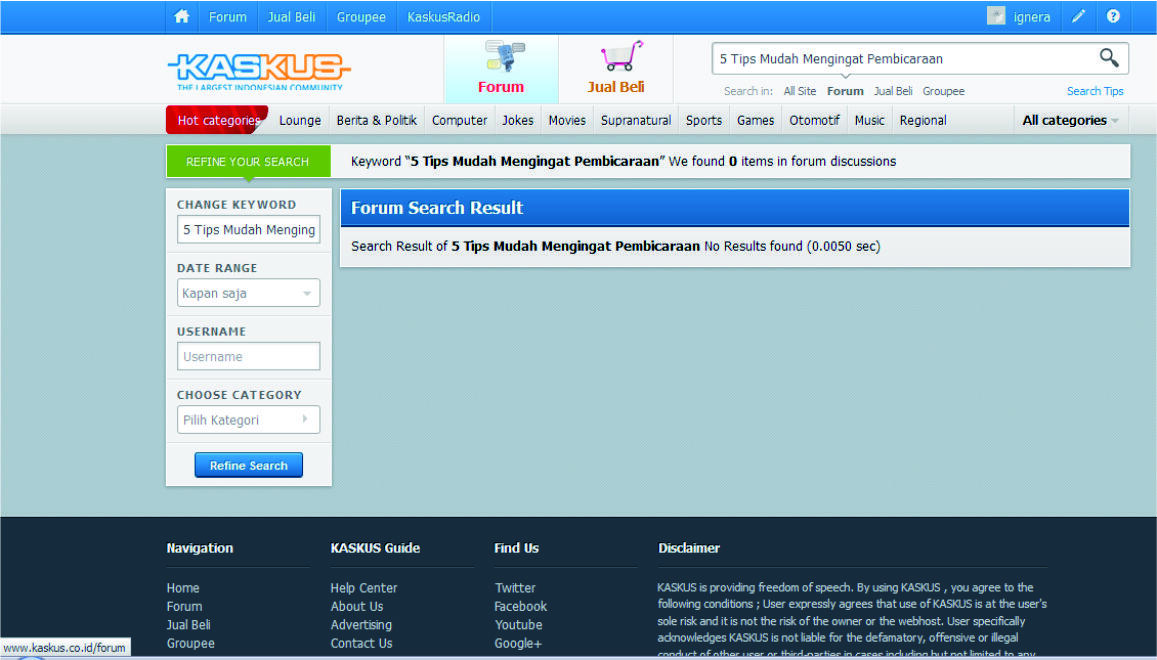Click the Forum Search Result heading
Image resolution: width=1157 pixels, height=660 pixels.
[437, 208]
